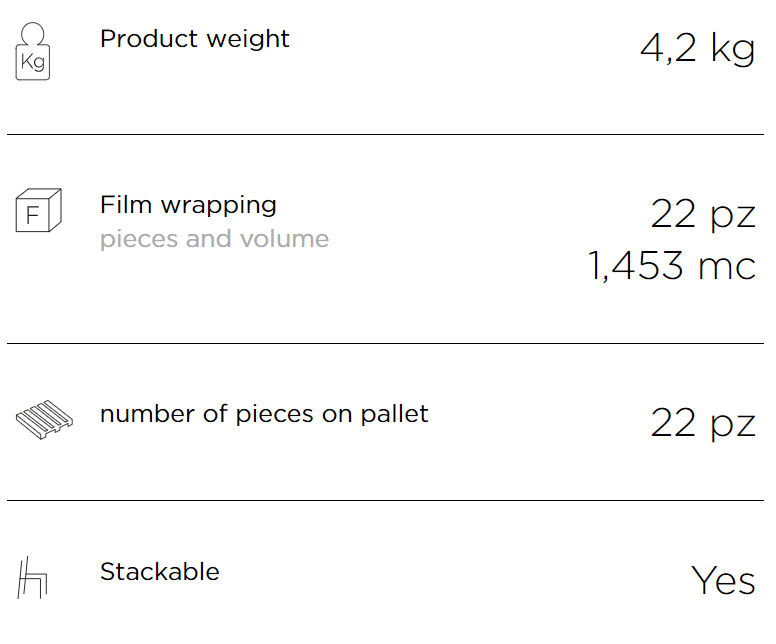Click the 4,2 kg weight value
The height and width of the screenshot is (644, 776).
tap(697, 49)
